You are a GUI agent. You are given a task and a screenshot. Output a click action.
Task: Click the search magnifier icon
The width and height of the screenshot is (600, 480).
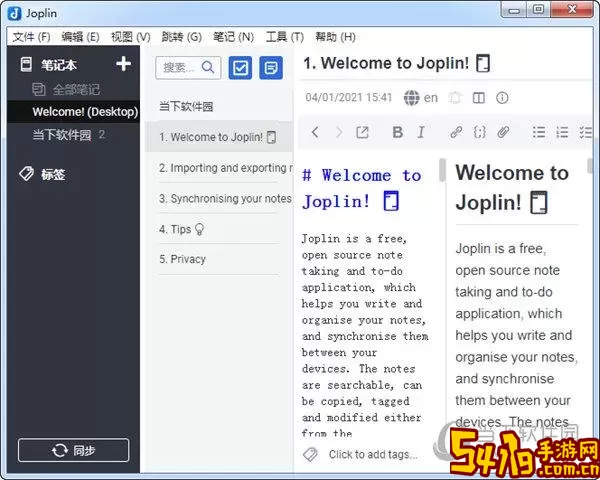tap(208, 67)
